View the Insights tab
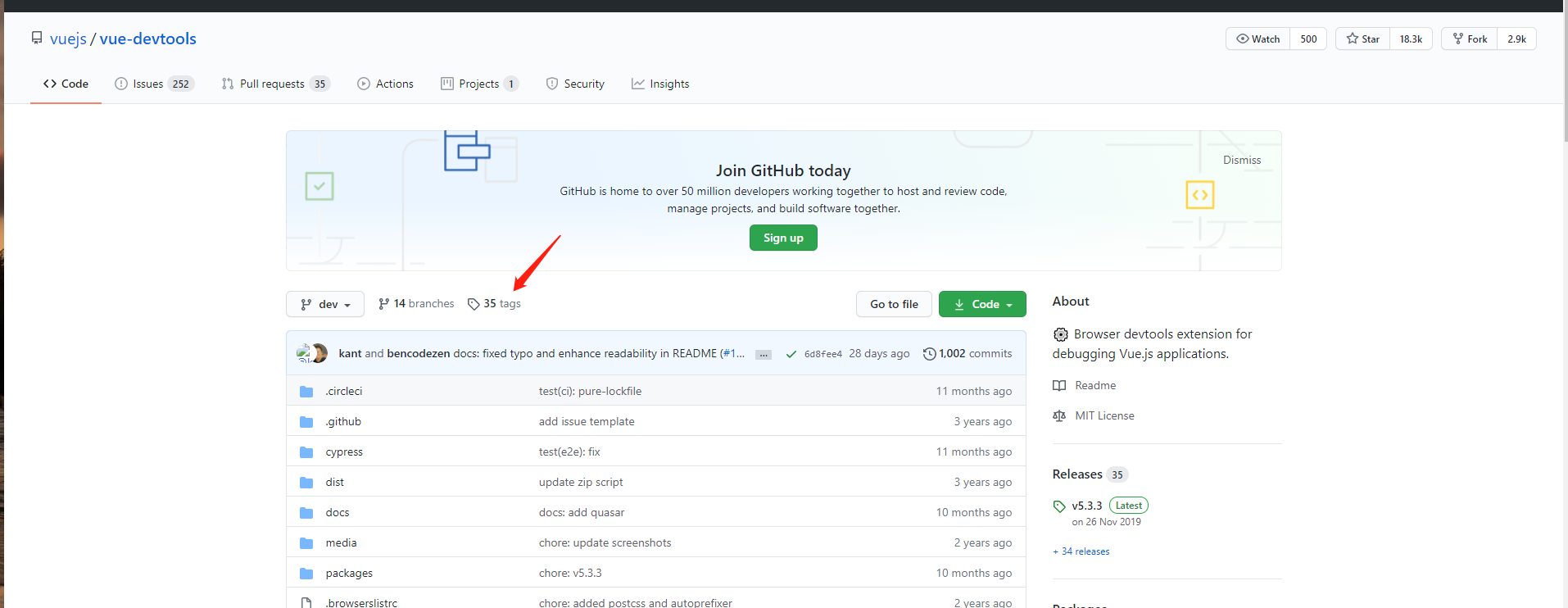This screenshot has height=608, width=1568. (x=660, y=84)
